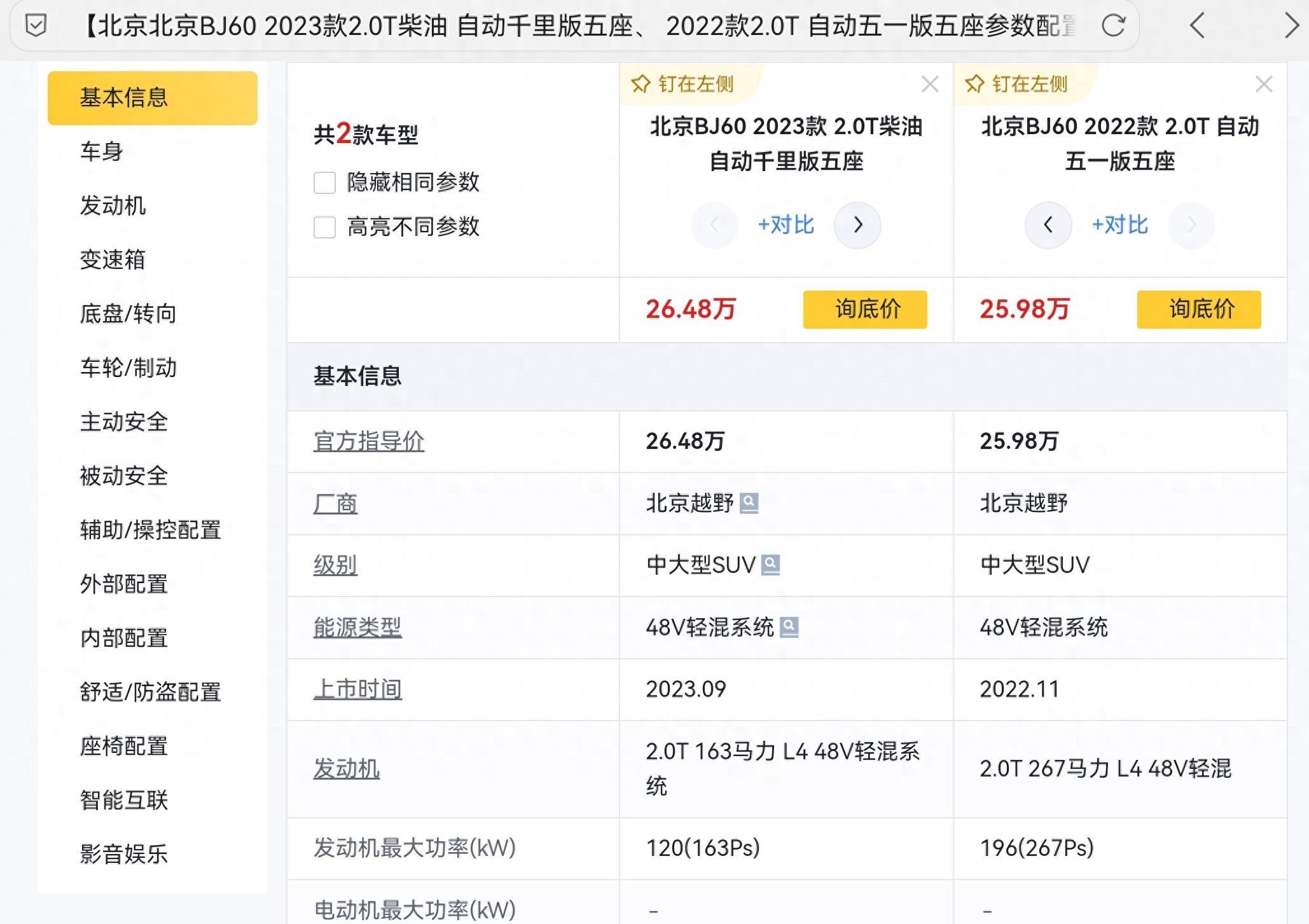Click the 共2款车型 count label

366,135
